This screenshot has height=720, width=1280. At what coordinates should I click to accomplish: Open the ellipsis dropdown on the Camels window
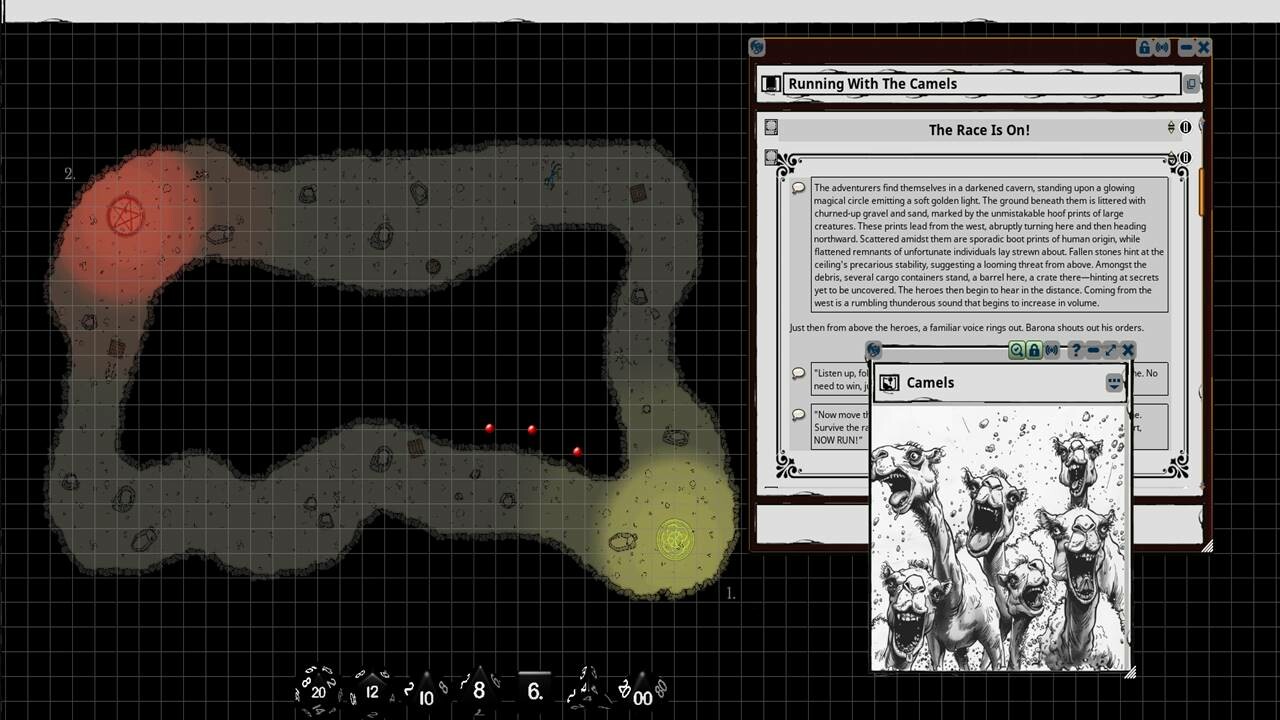click(1114, 382)
